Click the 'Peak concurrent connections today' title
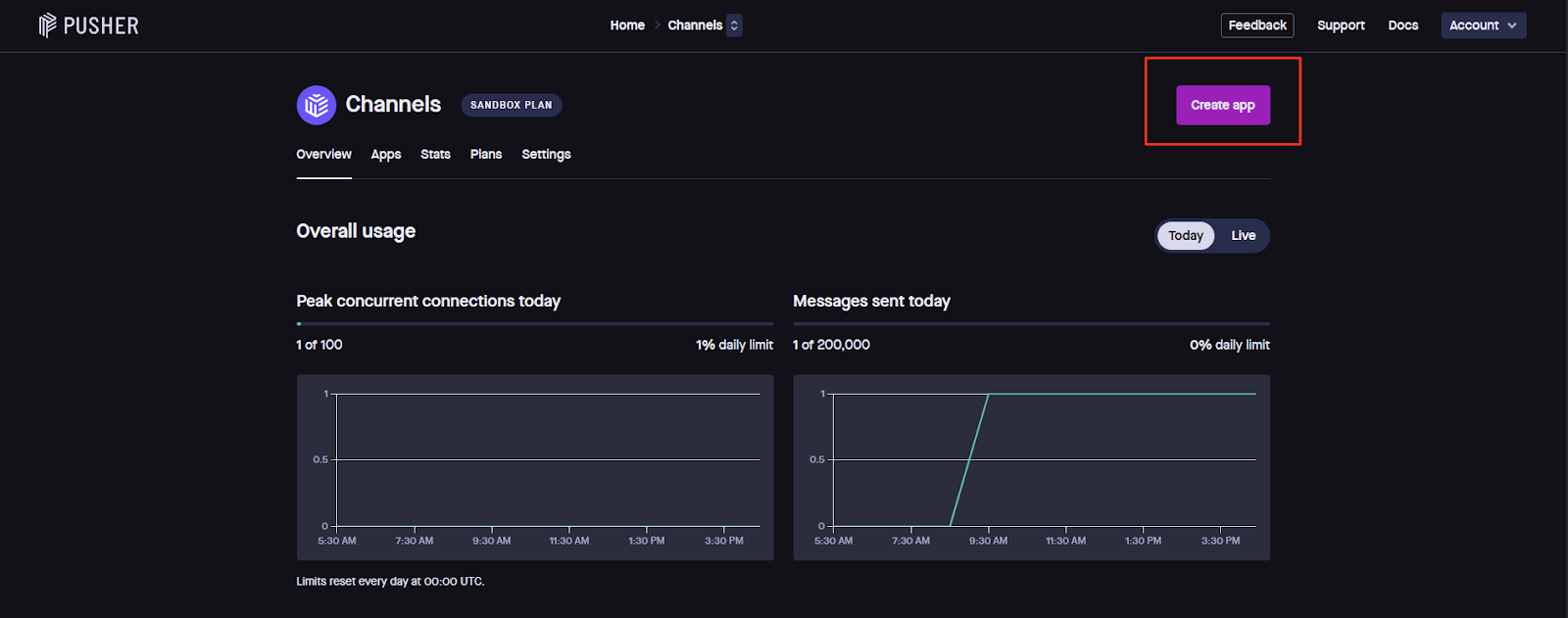 pyautogui.click(x=428, y=302)
